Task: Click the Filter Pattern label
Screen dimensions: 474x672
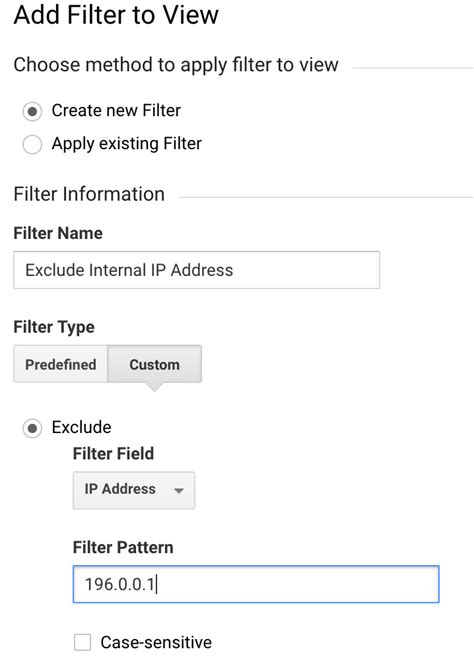Action: point(123,547)
